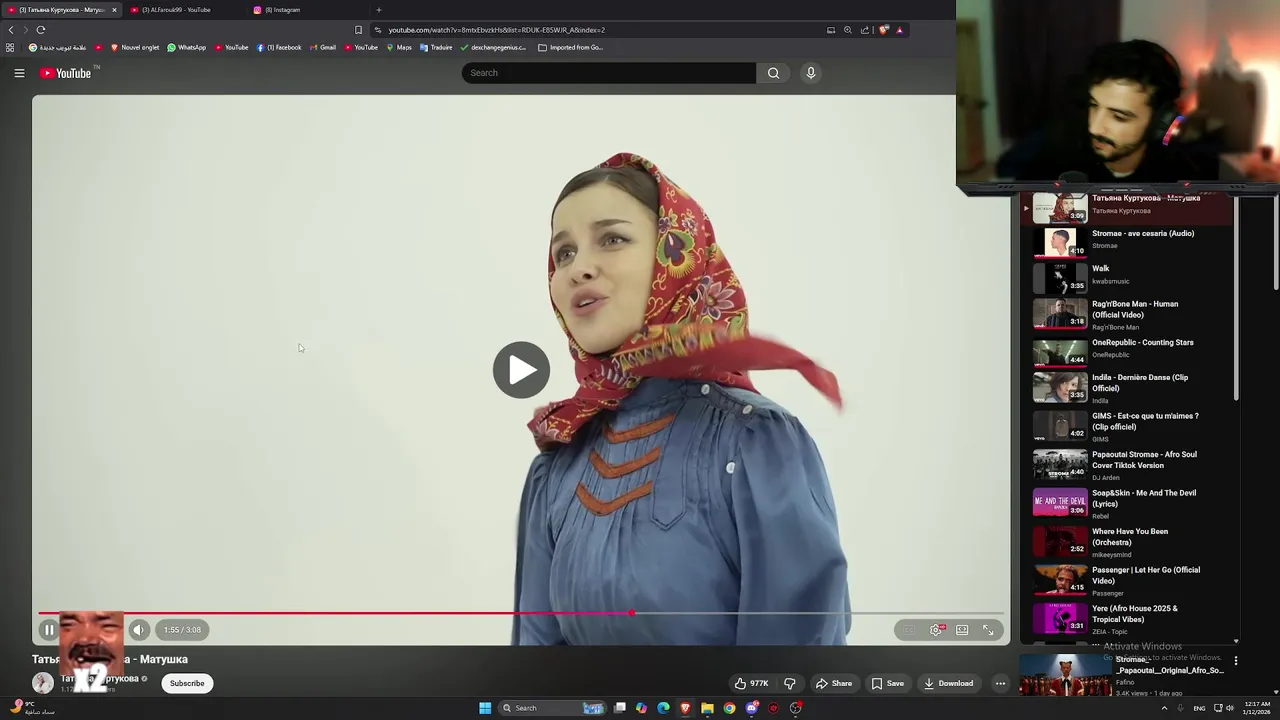Click address bar share icon
The width and height of the screenshot is (1280, 720).
[x=865, y=30]
